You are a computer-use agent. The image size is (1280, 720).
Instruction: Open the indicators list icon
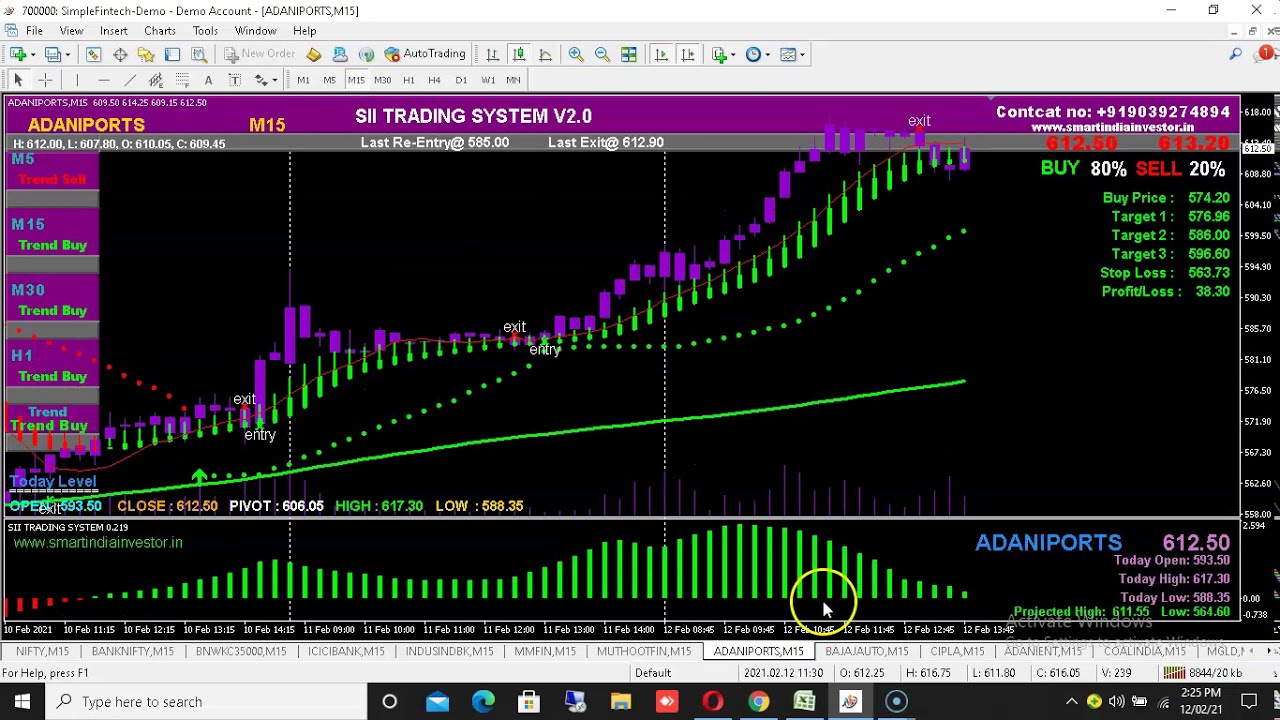pos(719,54)
